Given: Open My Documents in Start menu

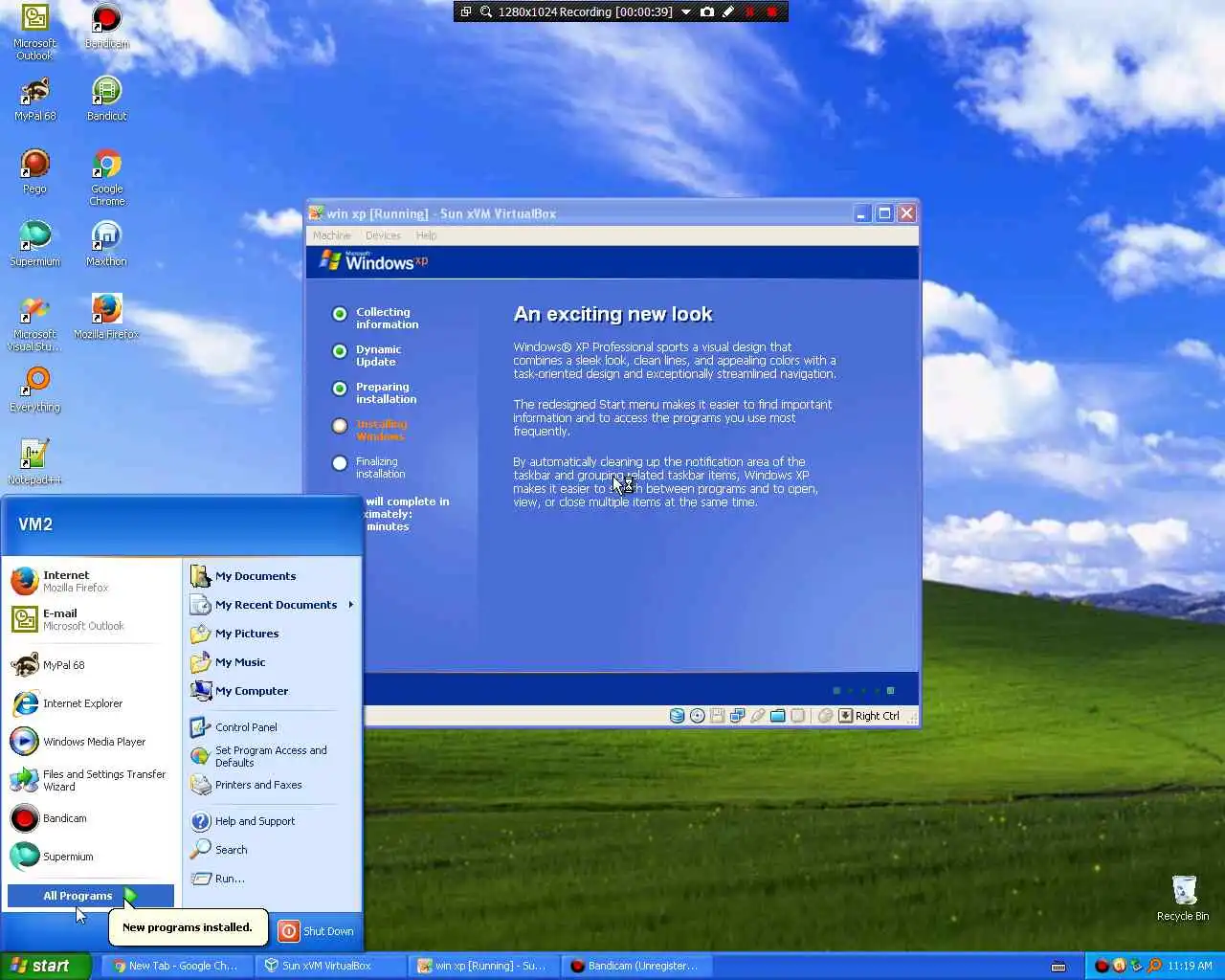Looking at the screenshot, I should 273,576.
